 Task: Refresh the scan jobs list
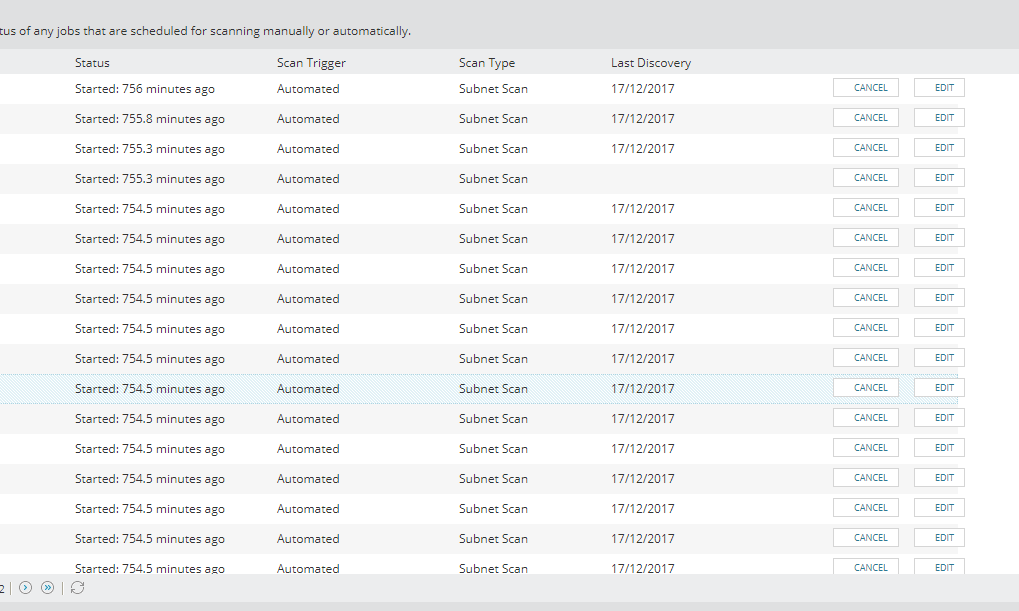pos(77,588)
